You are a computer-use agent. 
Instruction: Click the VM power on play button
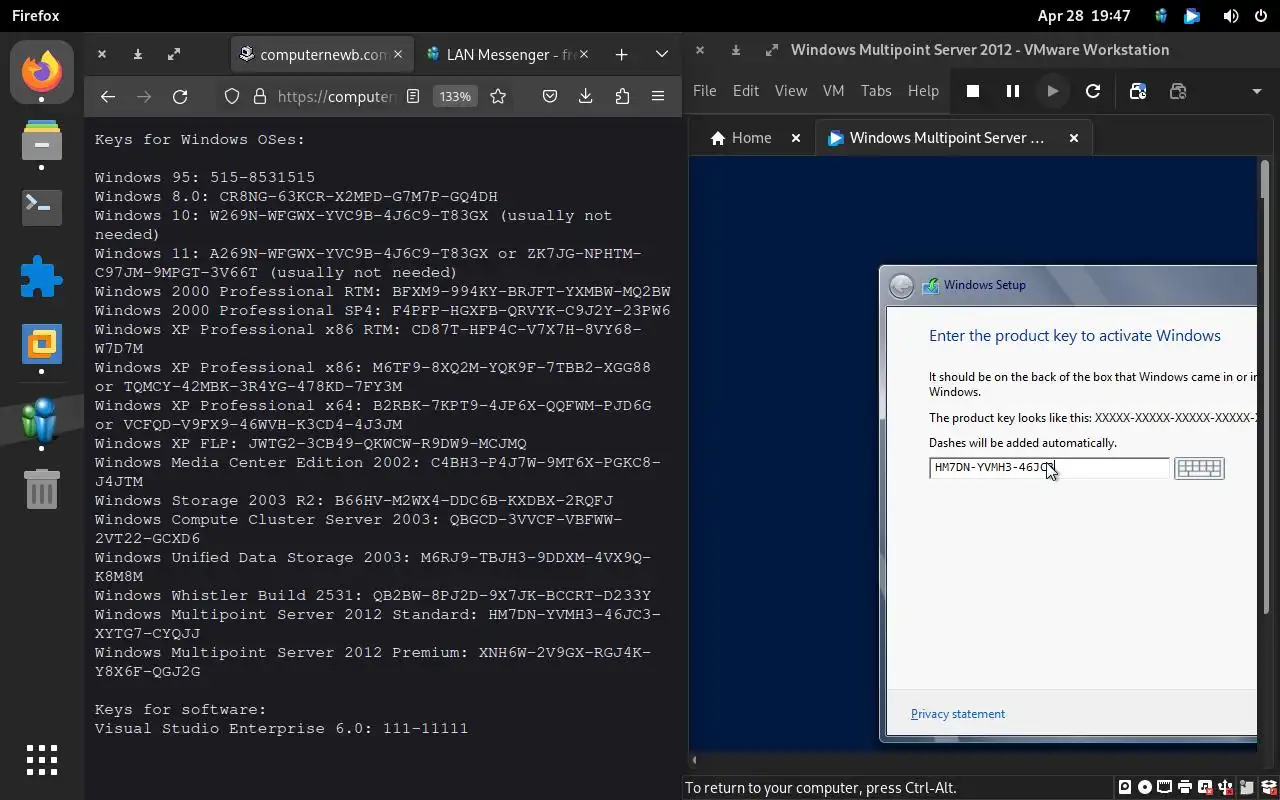coord(1053,91)
